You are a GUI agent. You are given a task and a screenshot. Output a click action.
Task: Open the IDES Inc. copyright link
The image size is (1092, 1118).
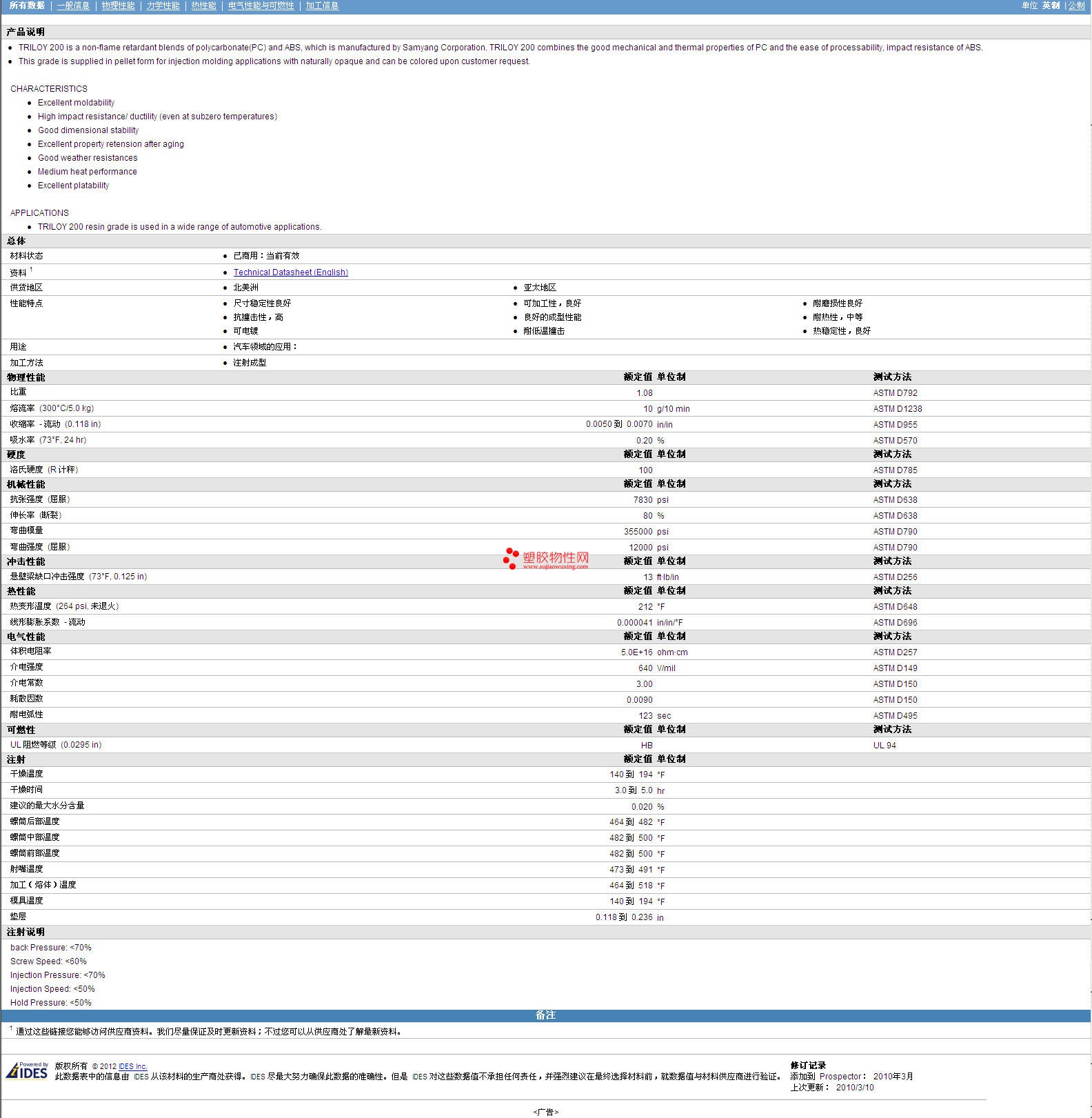[x=132, y=1066]
